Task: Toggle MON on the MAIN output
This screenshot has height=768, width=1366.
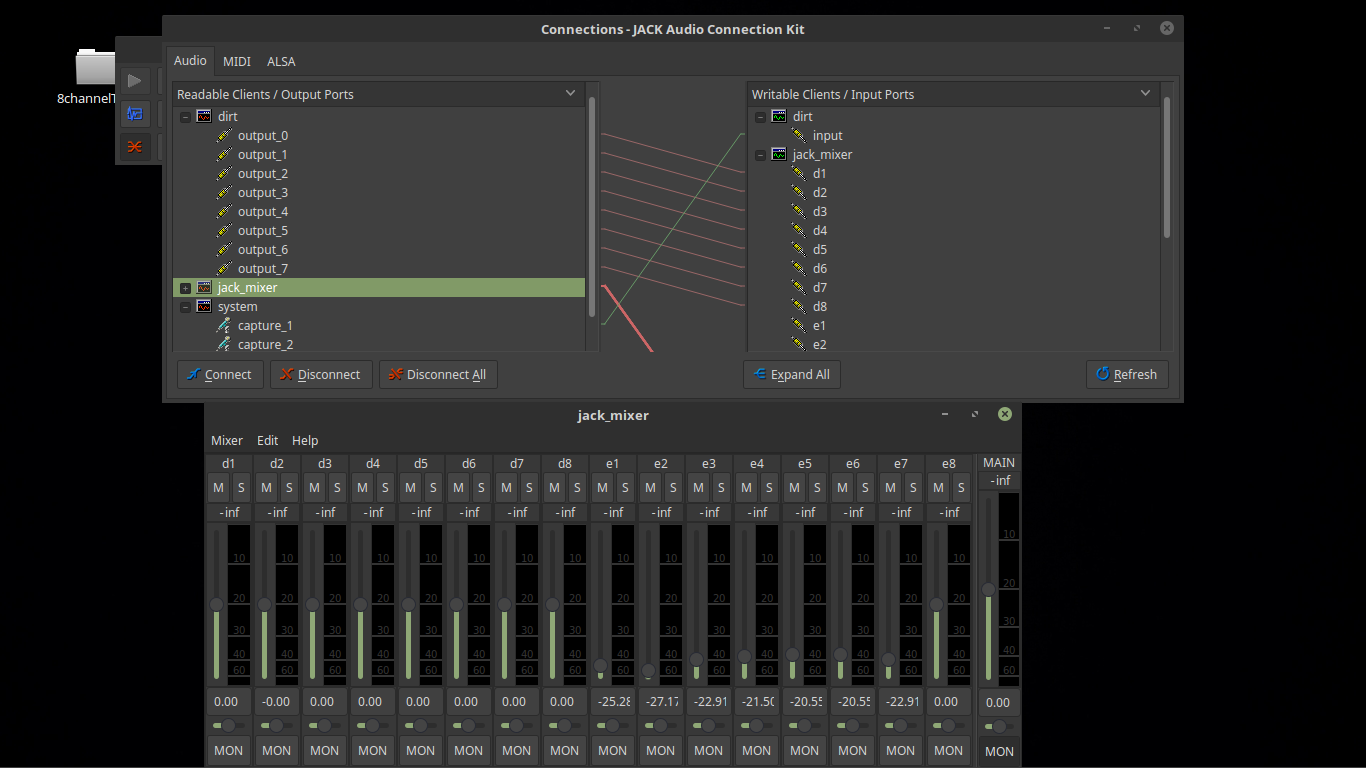Action: tap(999, 751)
